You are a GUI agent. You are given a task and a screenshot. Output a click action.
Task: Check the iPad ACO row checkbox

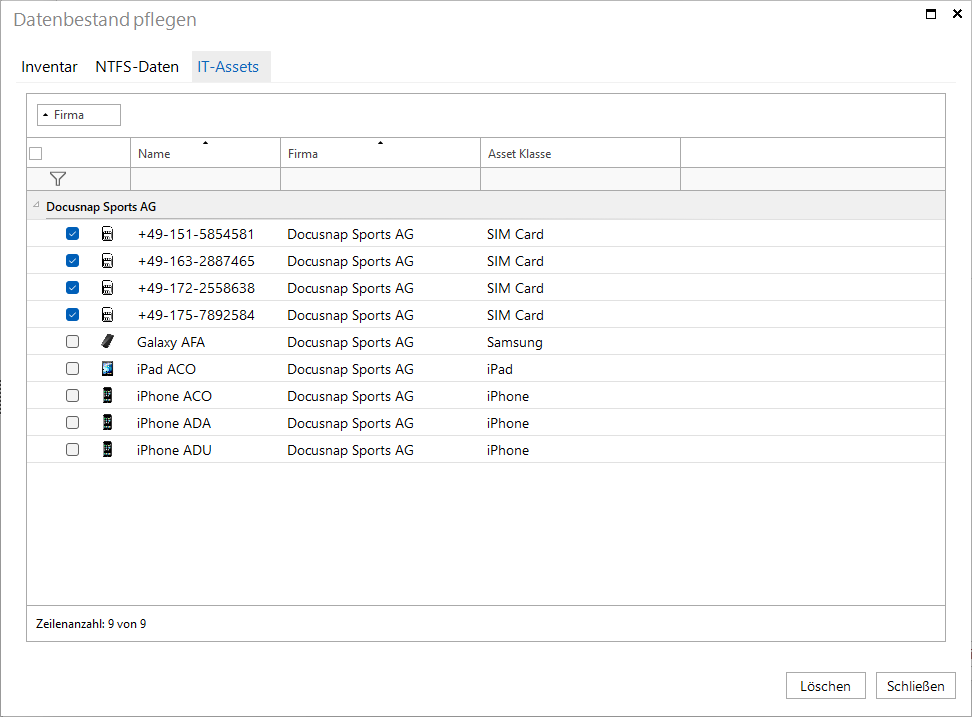tap(73, 369)
